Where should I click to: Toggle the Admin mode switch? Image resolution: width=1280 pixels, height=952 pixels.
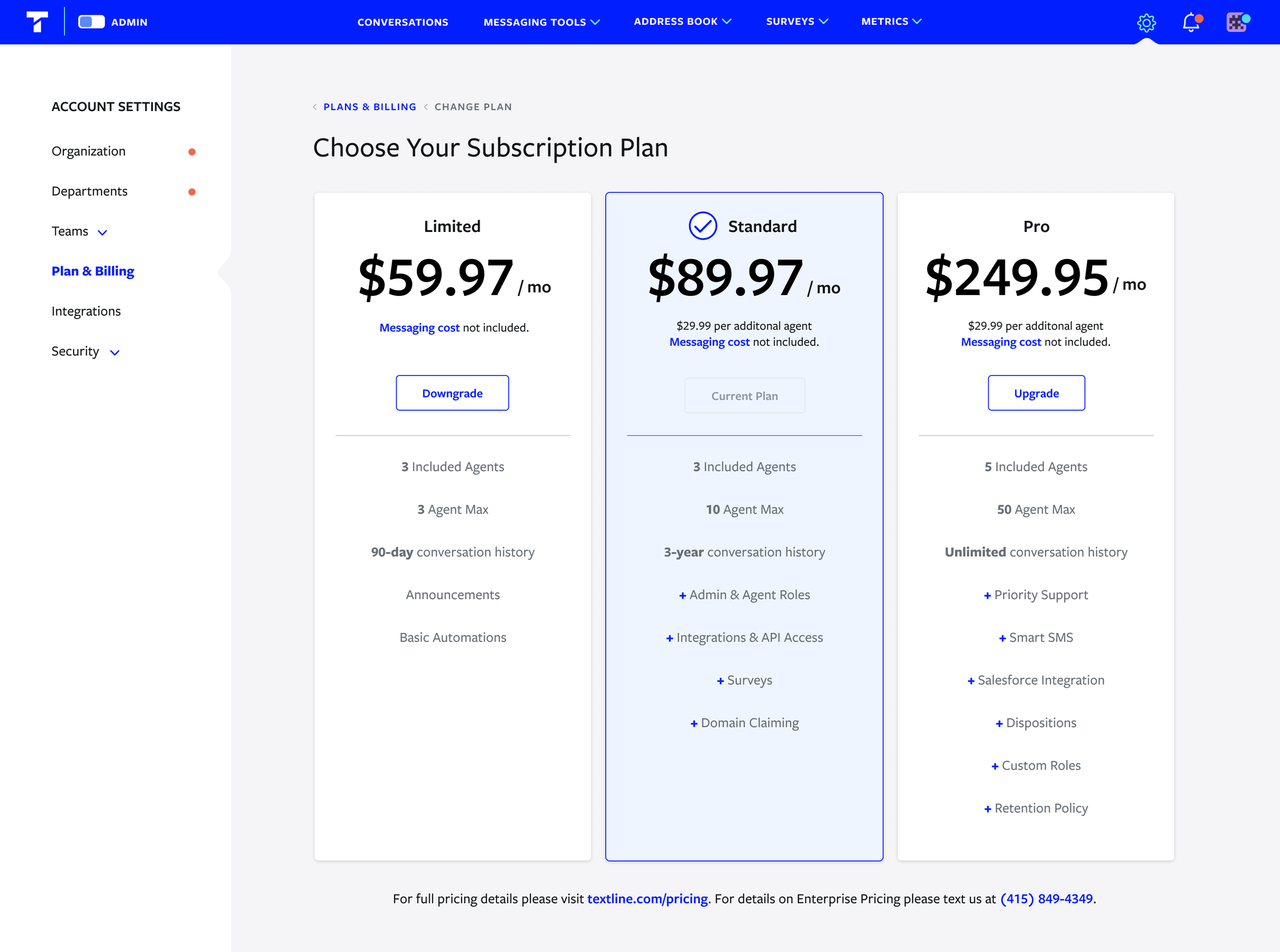[x=92, y=22]
